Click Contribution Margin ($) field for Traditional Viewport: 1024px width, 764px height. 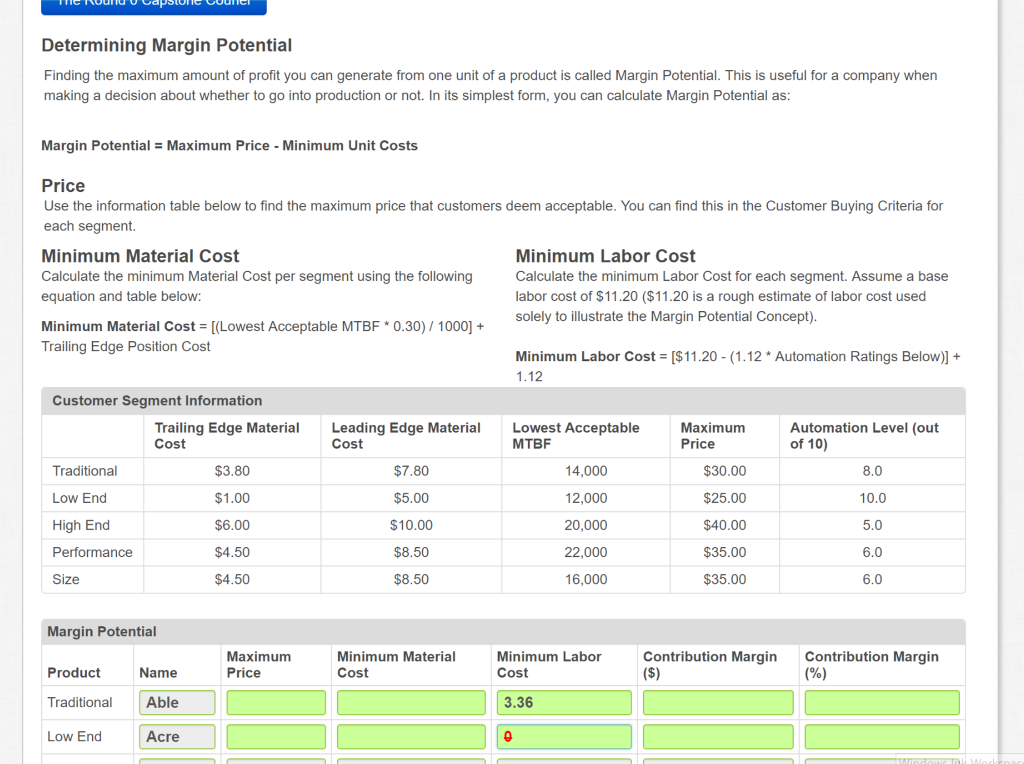pyautogui.click(x=718, y=703)
